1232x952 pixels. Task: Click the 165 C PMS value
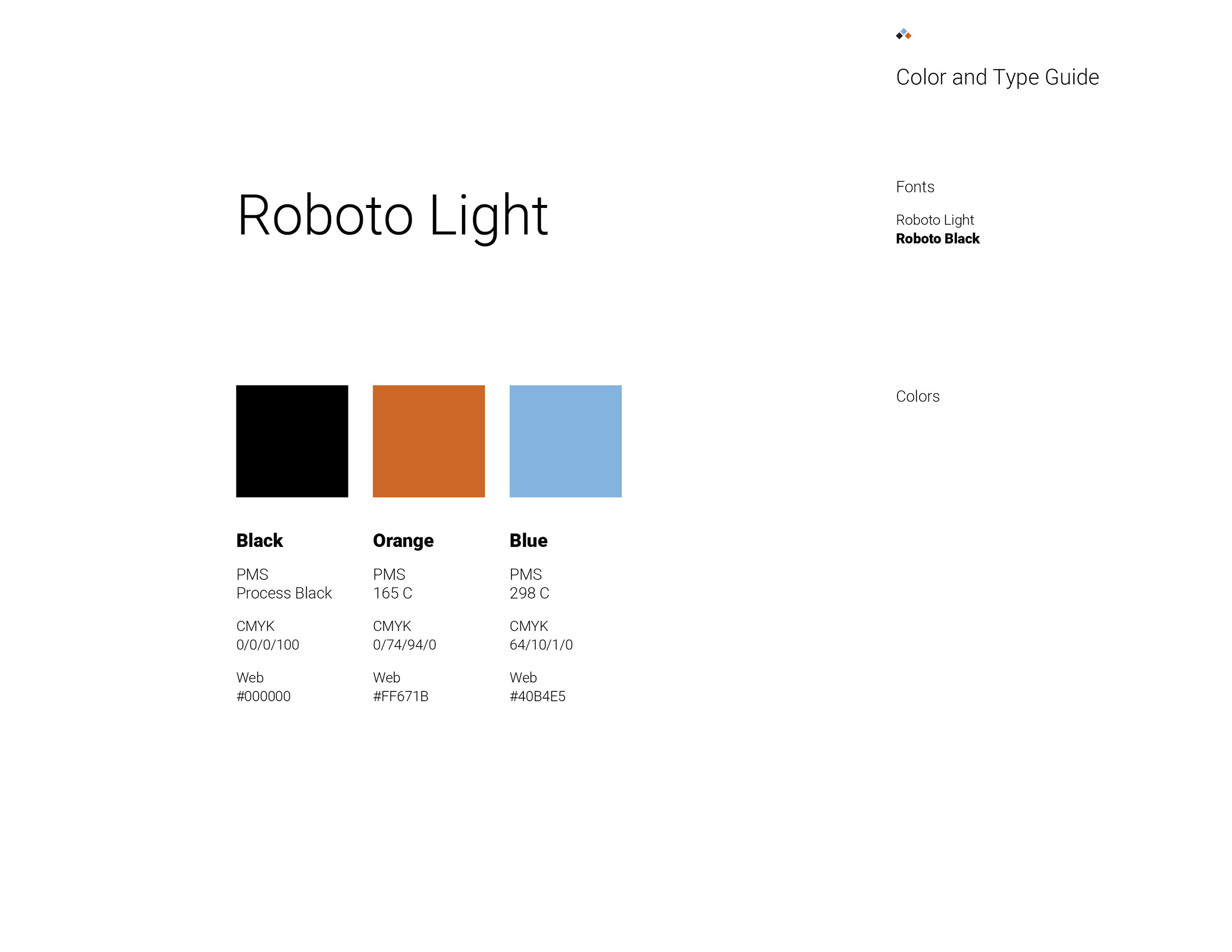click(x=392, y=593)
